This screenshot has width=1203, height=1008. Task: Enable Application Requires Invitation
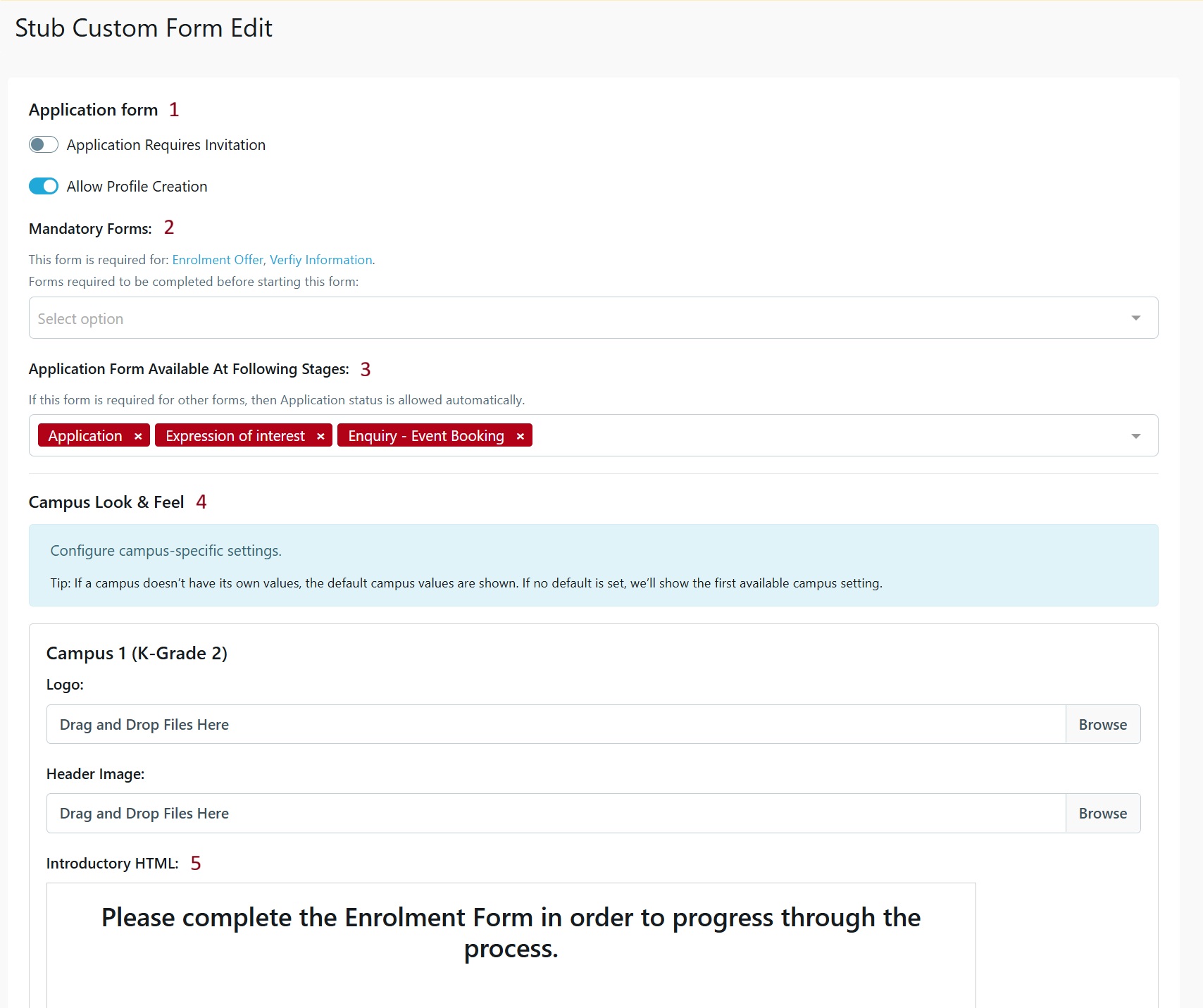(x=43, y=144)
